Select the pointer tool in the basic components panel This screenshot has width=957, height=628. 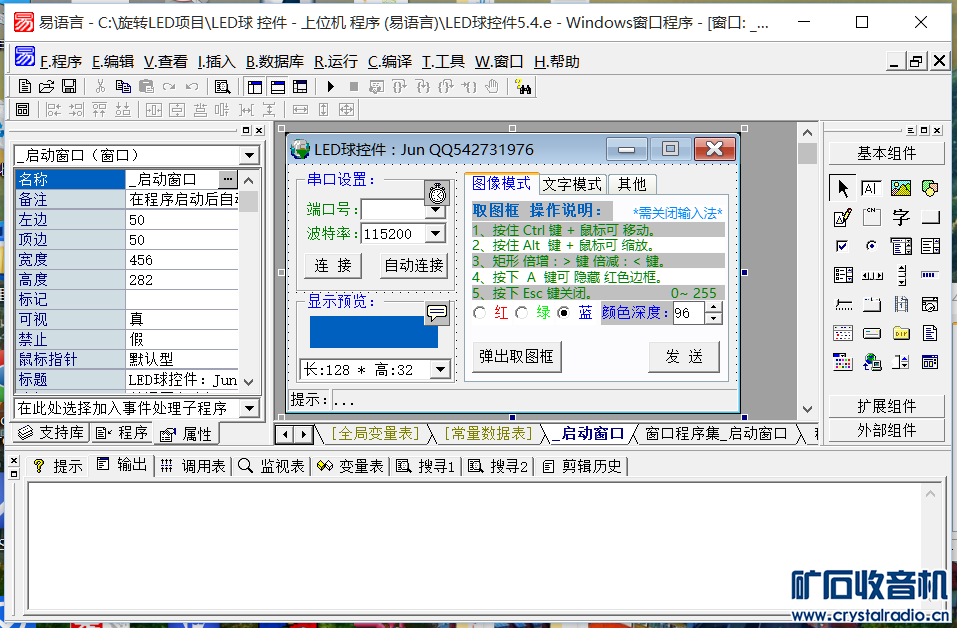842,188
